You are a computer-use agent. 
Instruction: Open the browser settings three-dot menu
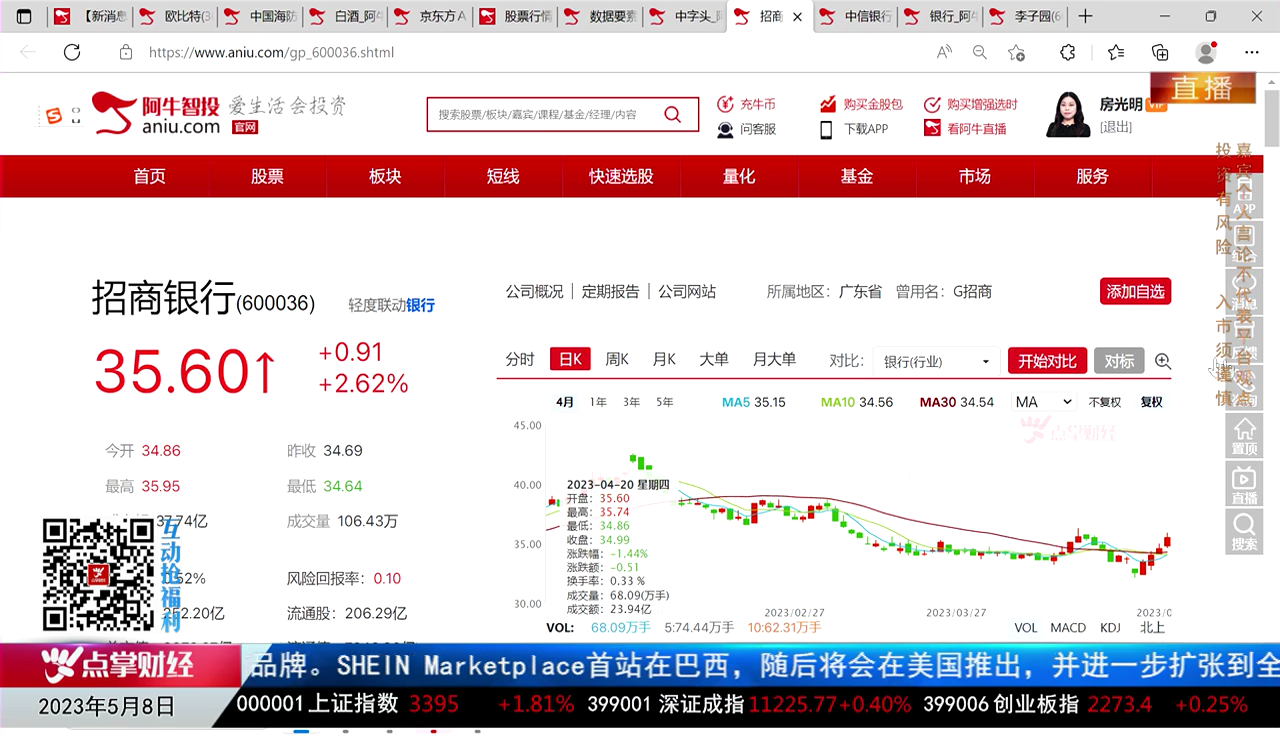[1252, 53]
